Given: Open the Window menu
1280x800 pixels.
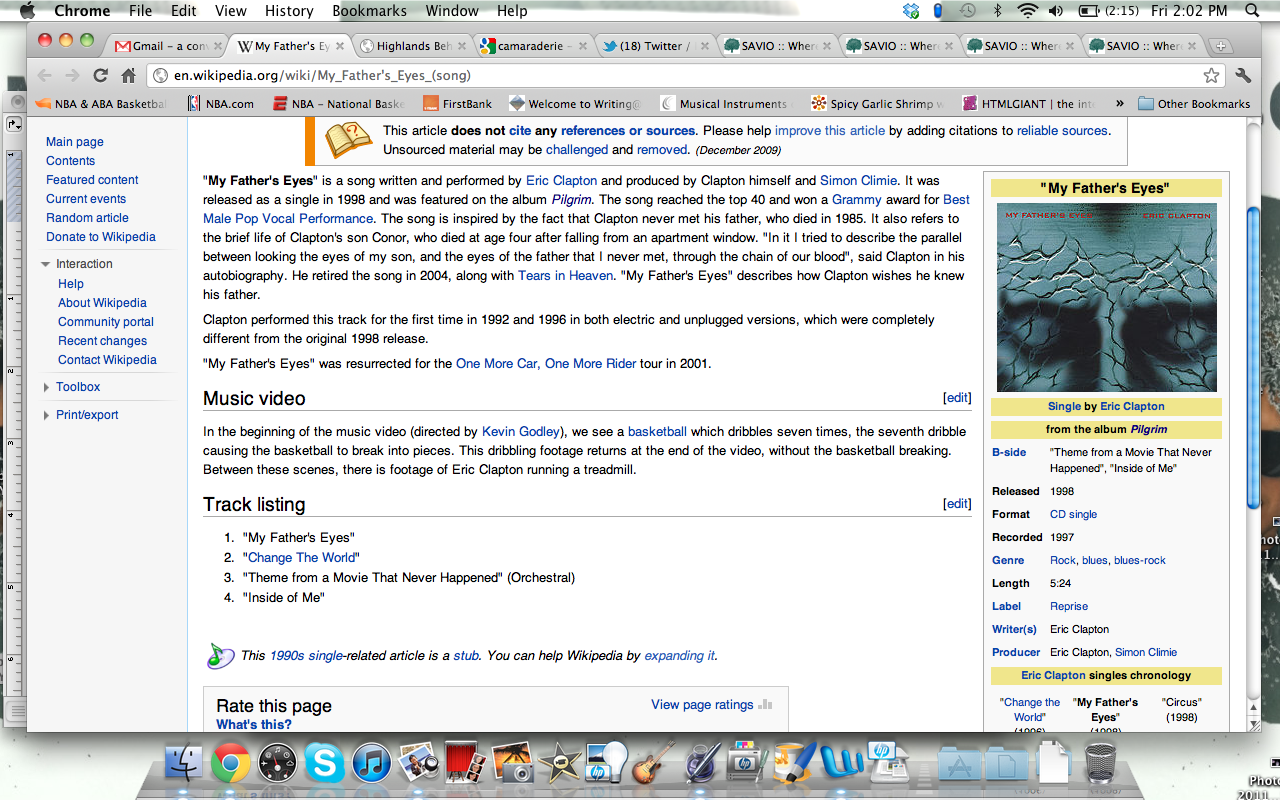Looking at the screenshot, I should tap(452, 11).
